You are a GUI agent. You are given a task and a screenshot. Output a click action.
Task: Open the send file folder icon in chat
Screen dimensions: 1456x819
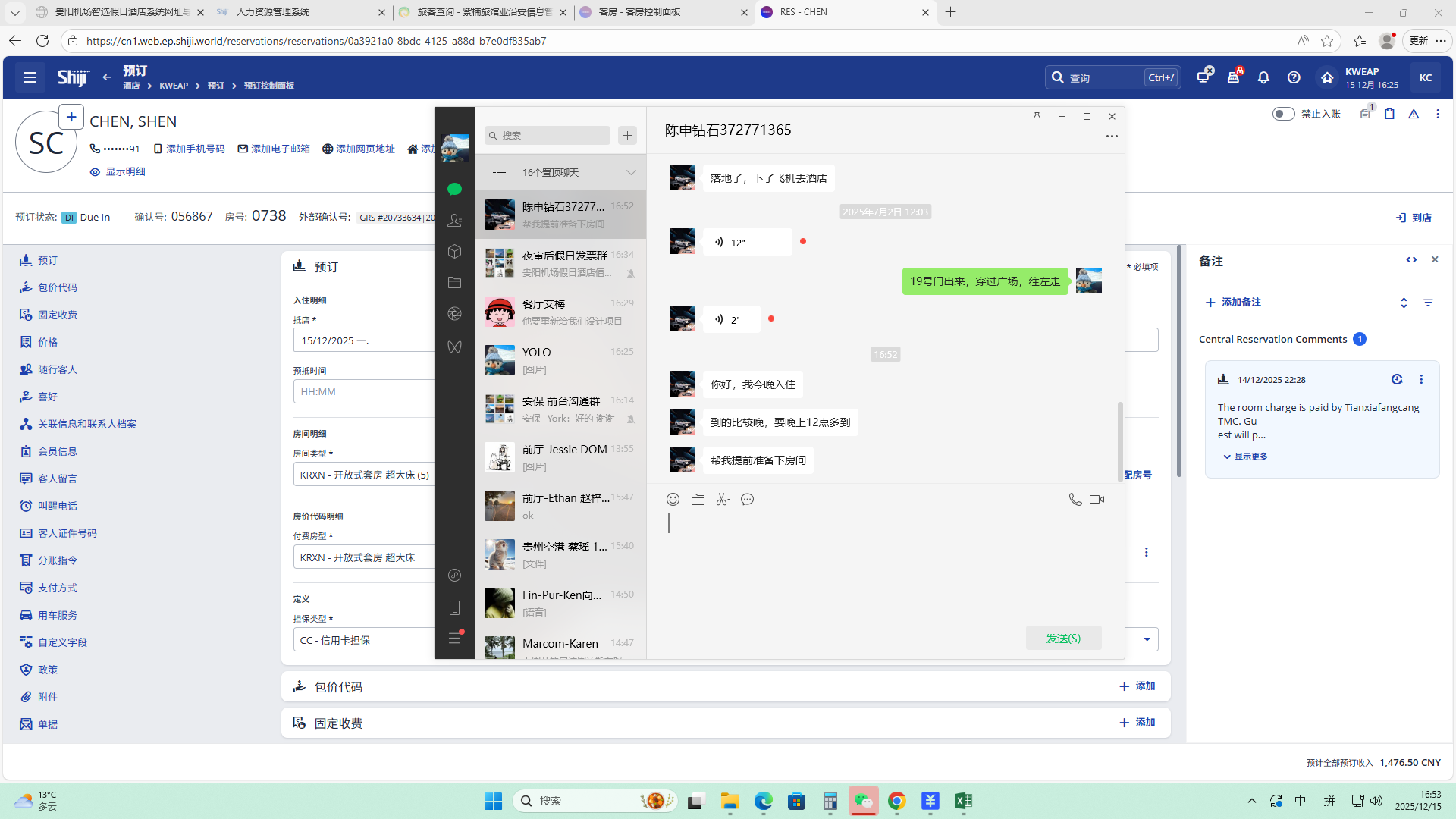(698, 499)
